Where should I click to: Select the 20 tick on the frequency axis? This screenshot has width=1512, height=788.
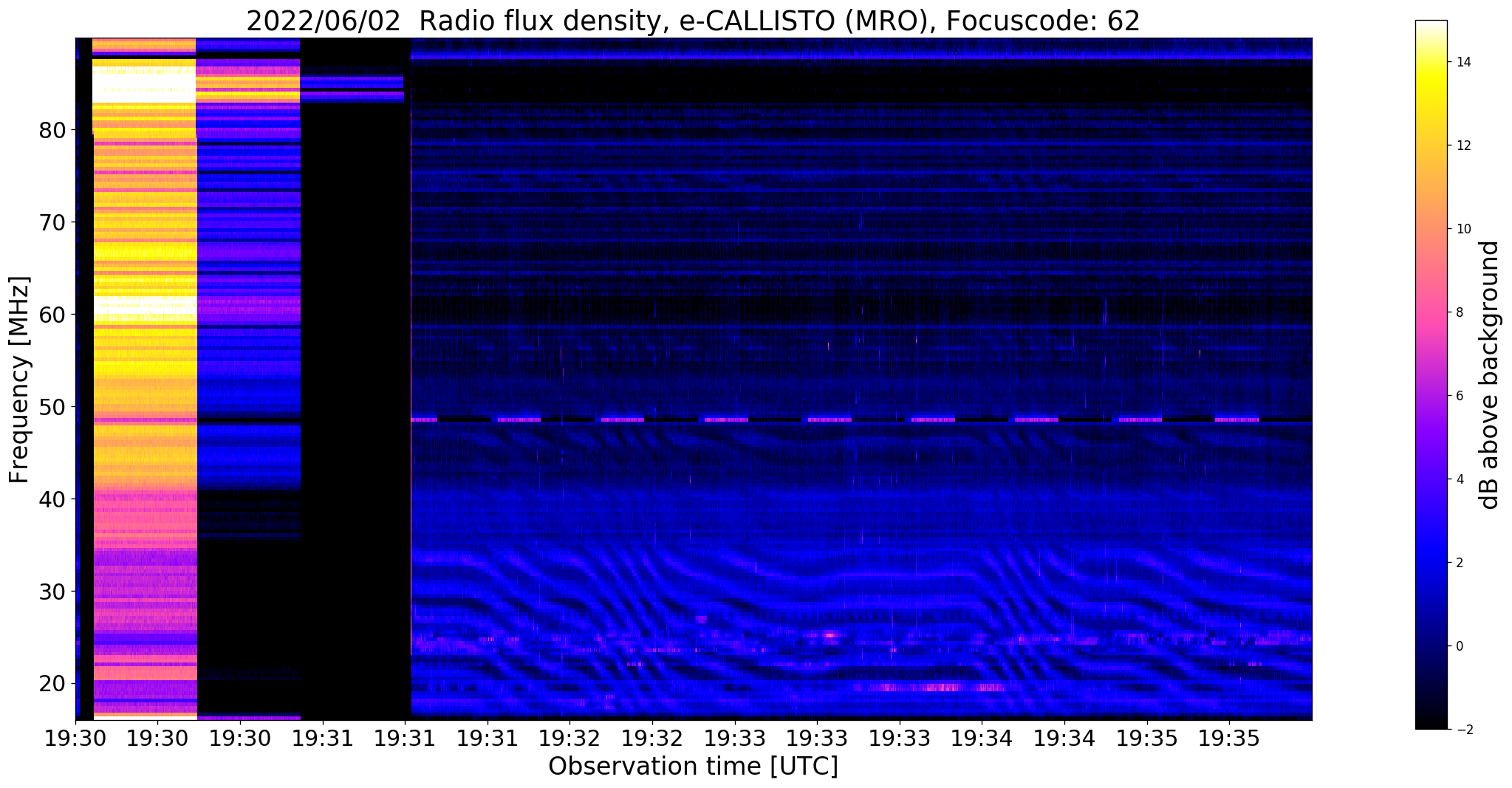52,684
